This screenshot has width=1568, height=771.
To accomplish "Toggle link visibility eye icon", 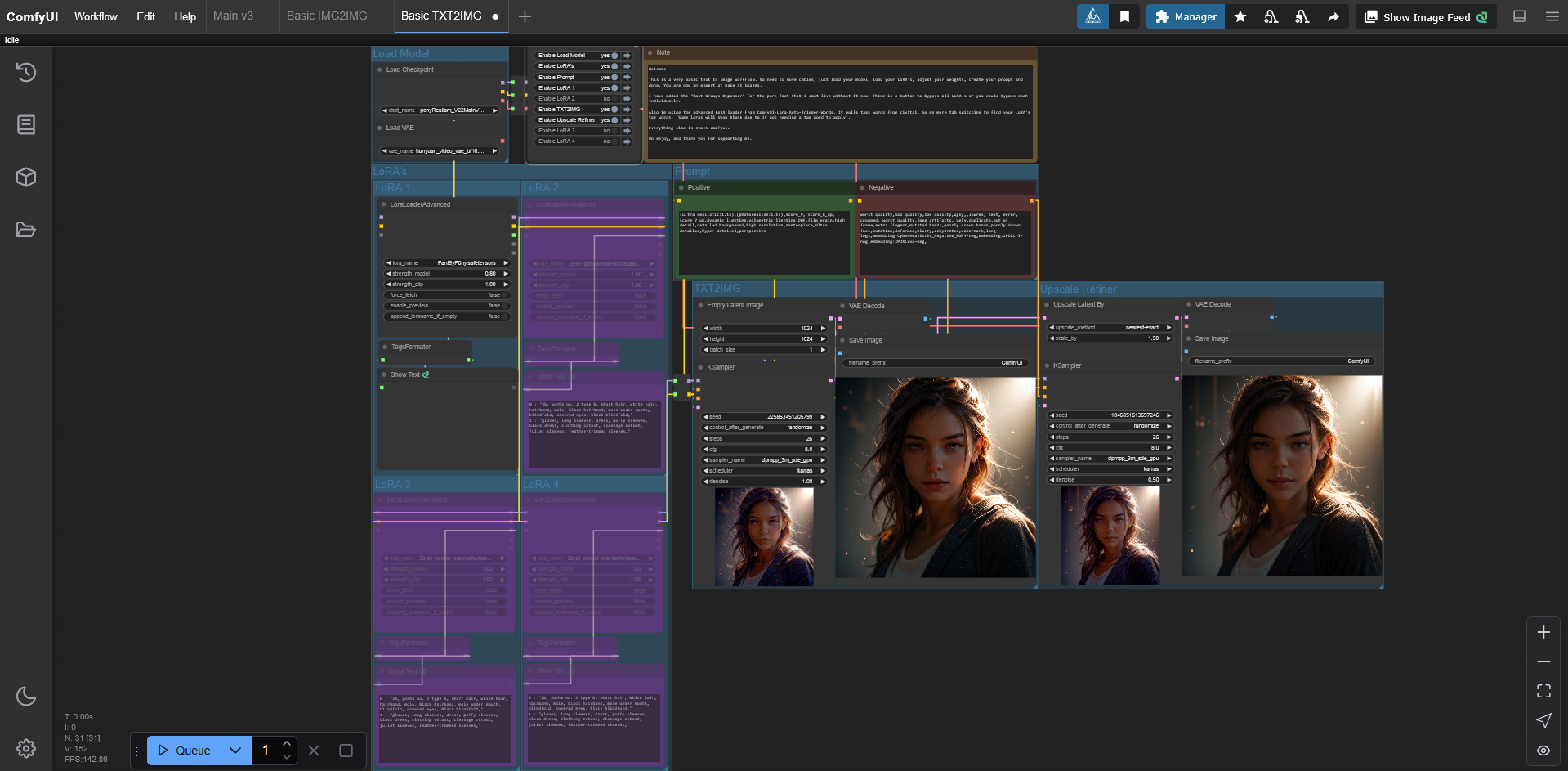I will click(1543, 751).
